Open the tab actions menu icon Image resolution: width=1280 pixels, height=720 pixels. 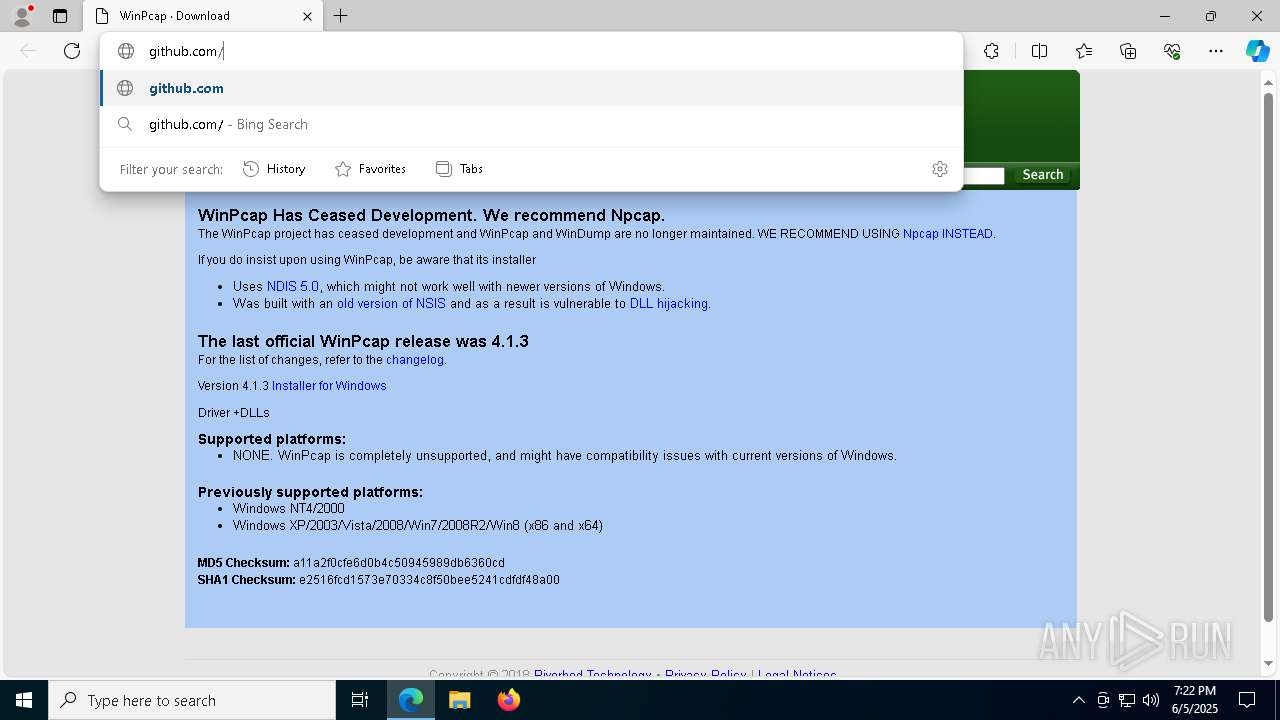pyautogui.click(x=60, y=16)
